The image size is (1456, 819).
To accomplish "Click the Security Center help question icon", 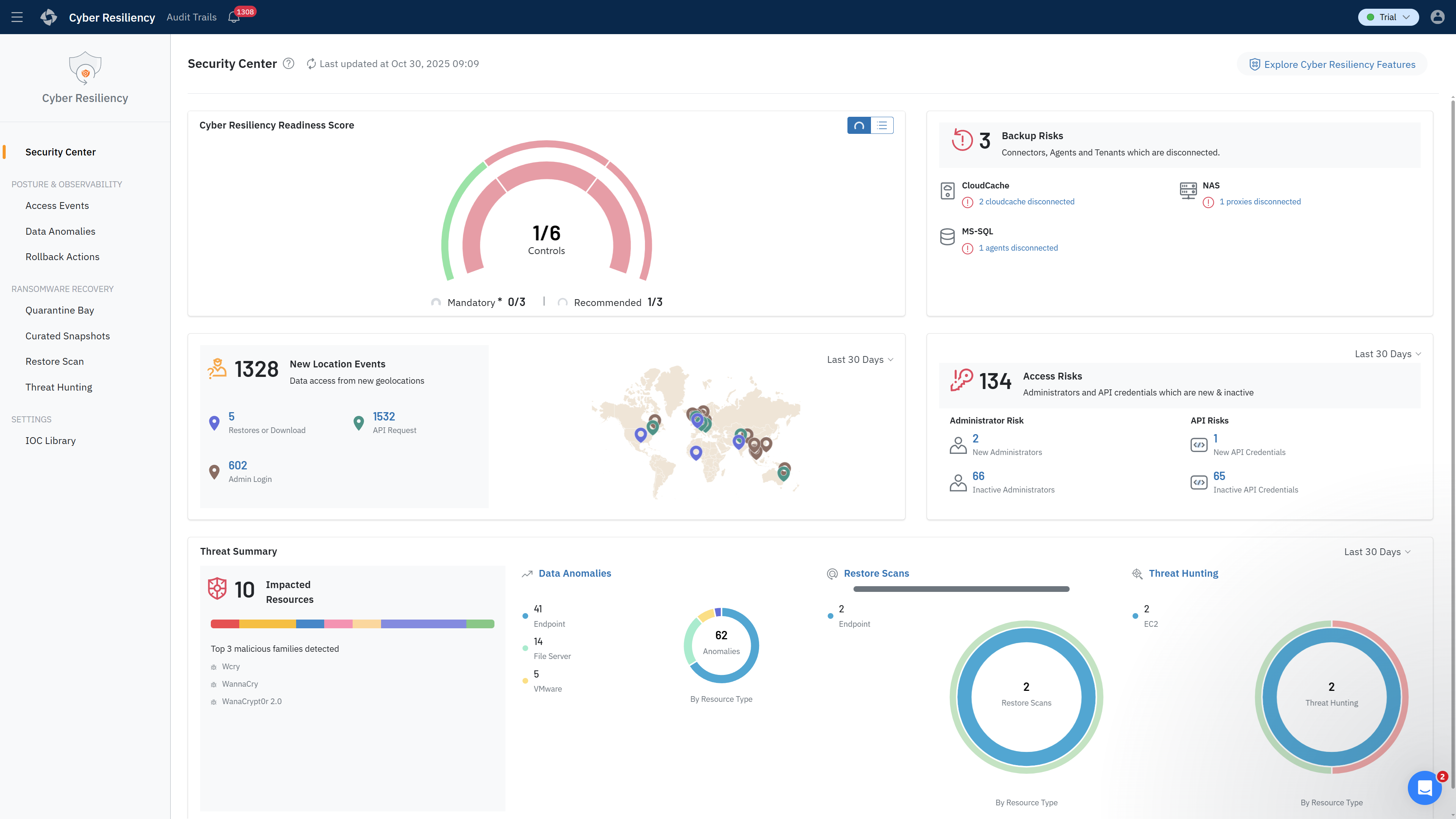I will coord(288,64).
